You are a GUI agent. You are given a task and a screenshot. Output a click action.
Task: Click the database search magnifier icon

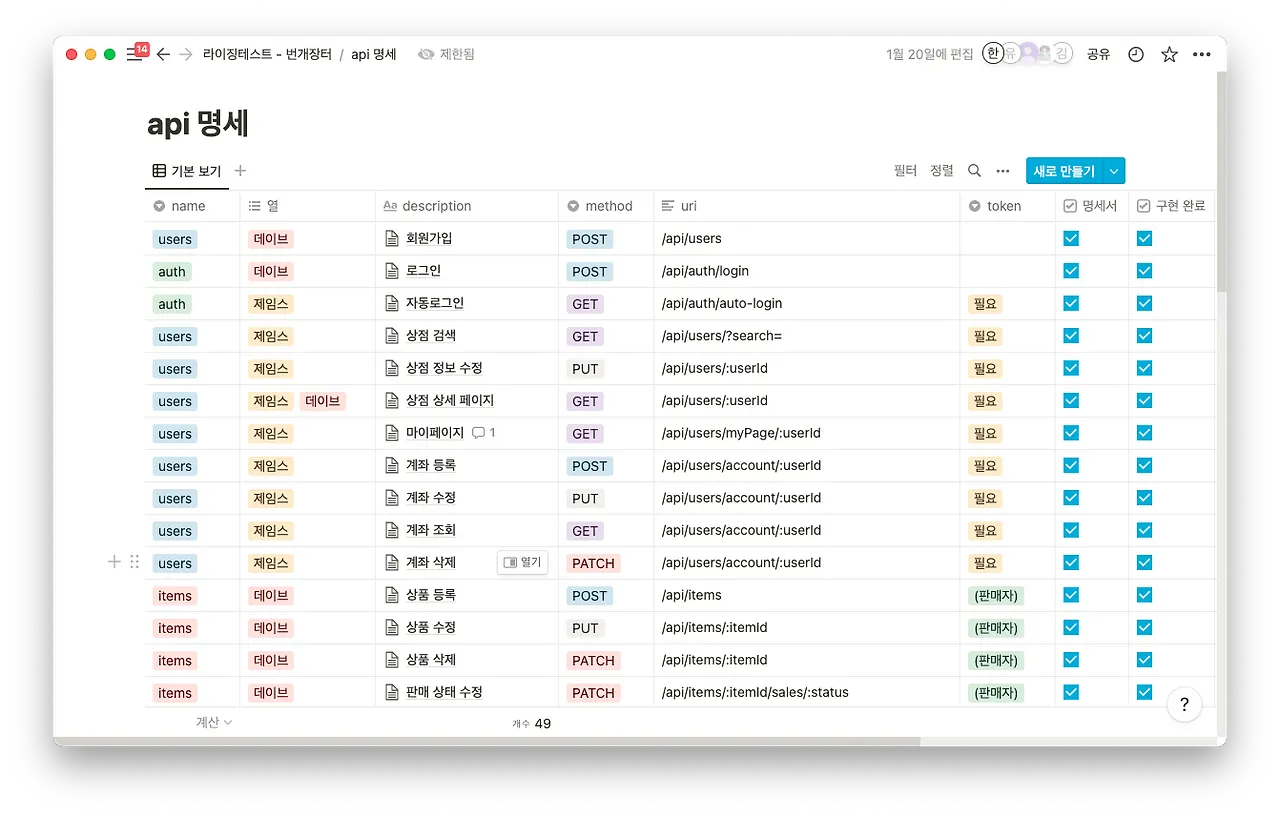click(x=974, y=171)
